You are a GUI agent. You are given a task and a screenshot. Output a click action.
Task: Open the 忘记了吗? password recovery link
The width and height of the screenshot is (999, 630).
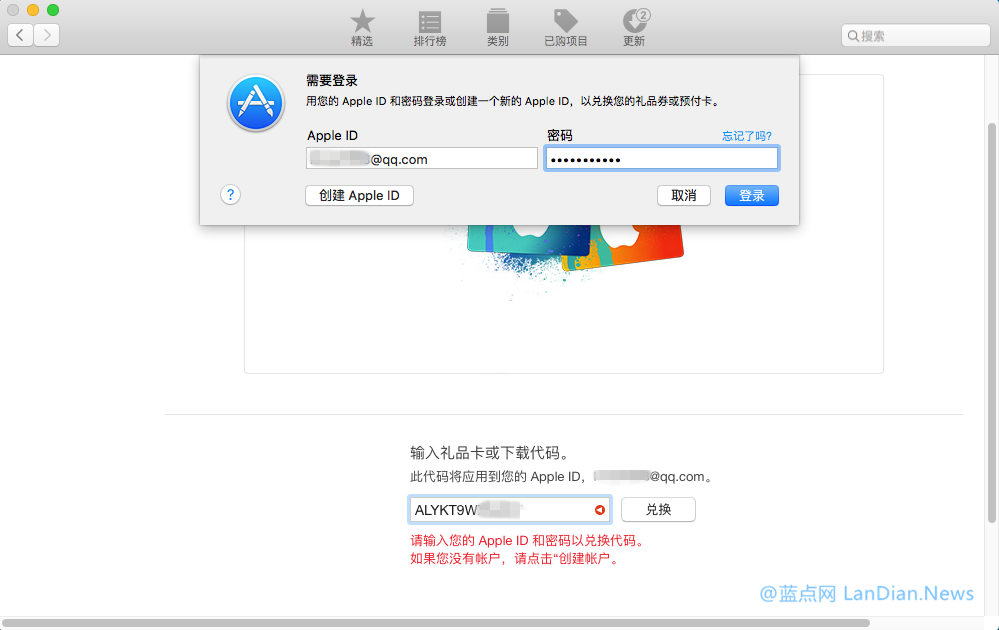[x=746, y=135]
